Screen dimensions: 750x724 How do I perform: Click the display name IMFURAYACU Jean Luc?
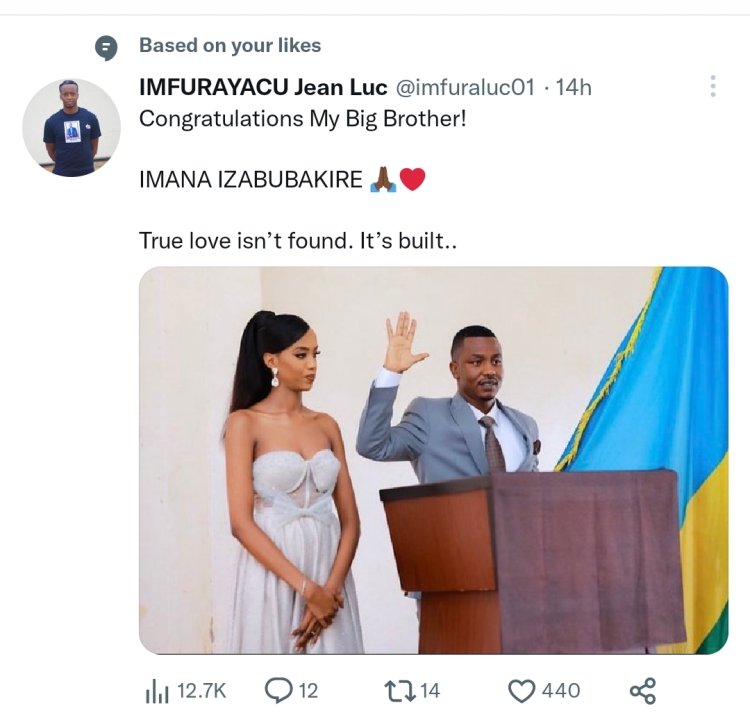click(262, 88)
